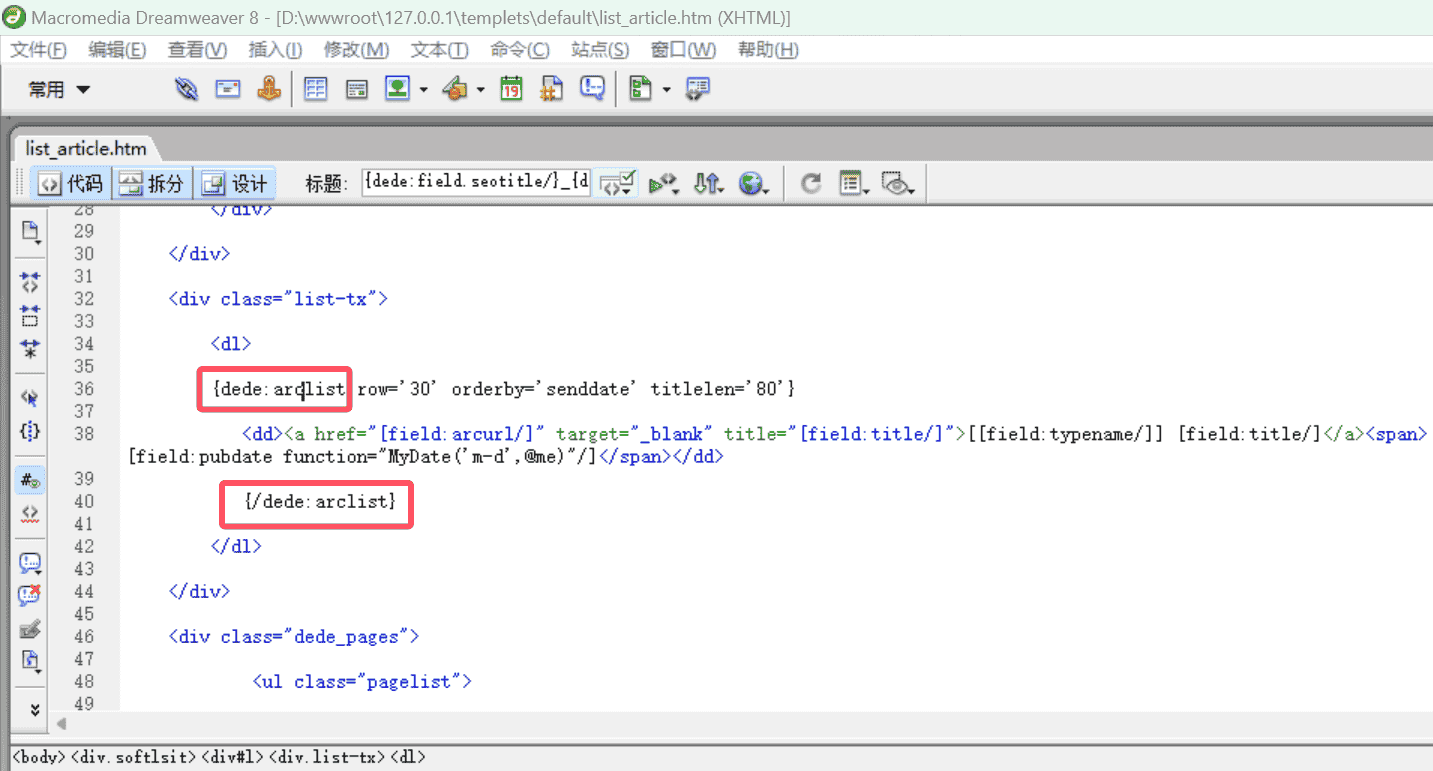Open the preview in browser globe dropdown
Image resolution: width=1433 pixels, height=771 pixels.
(x=753, y=183)
